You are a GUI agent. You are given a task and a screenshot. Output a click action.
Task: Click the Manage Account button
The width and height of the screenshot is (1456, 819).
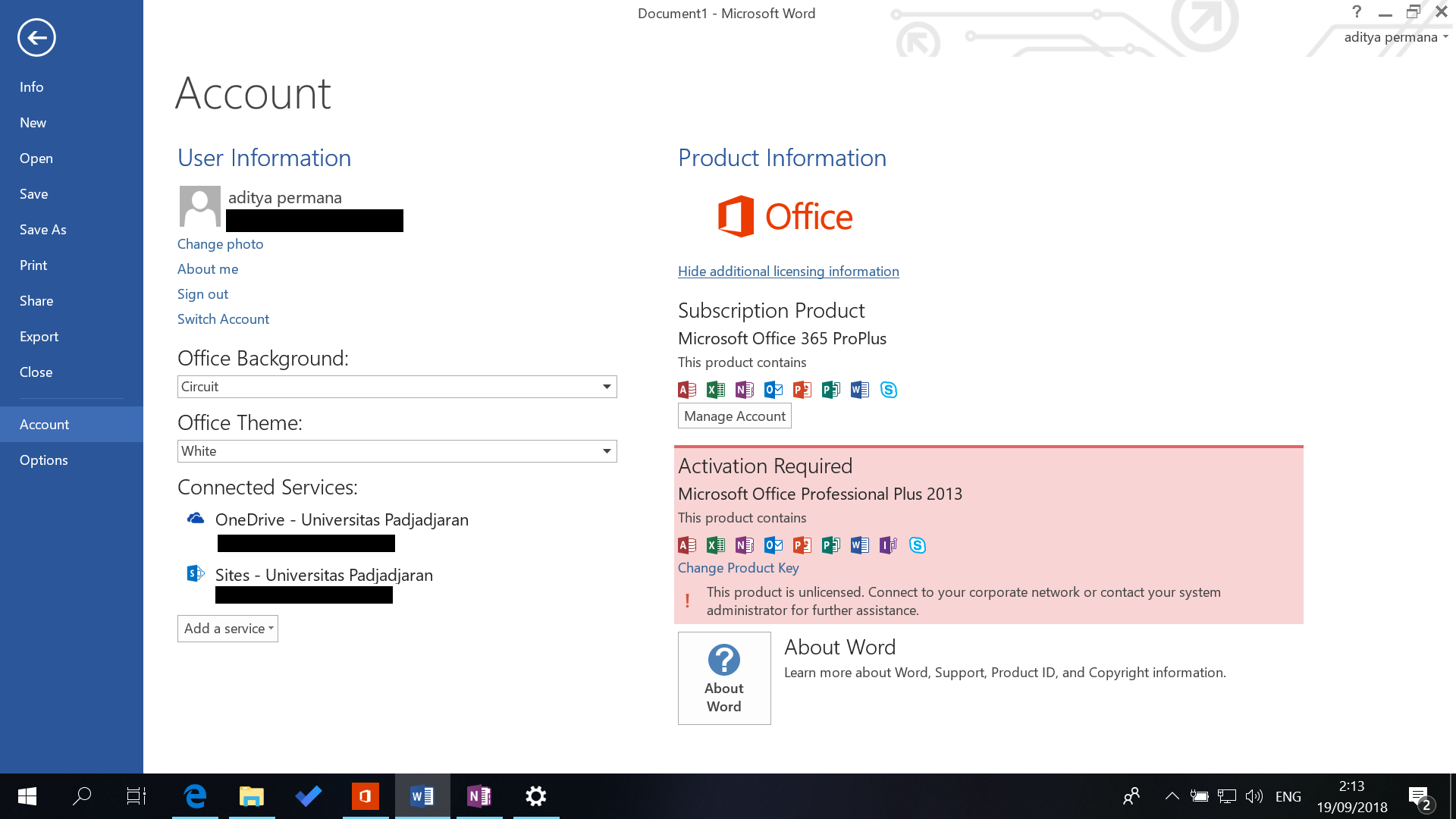tap(733, 416)
